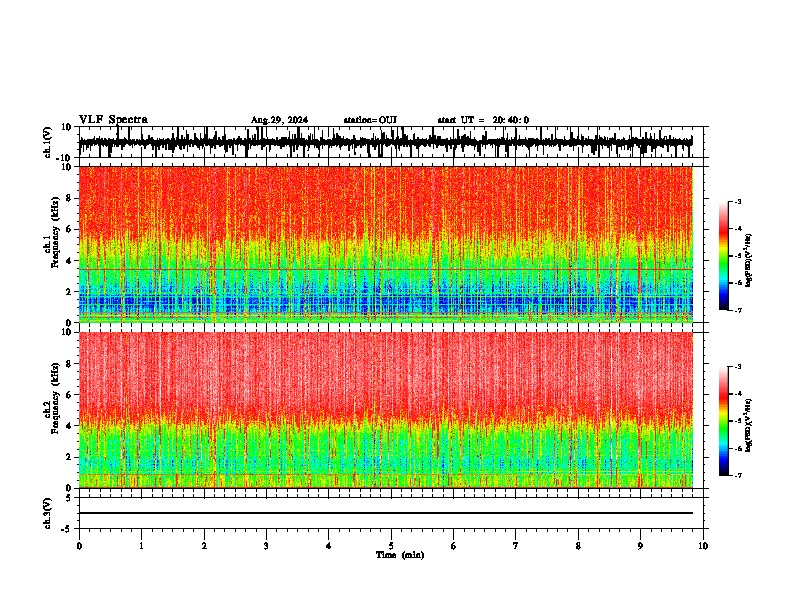Click the "2" kHz tick on ch.2 spectrogram axis
Viewport: 792px width, 612px height.
point(69,457)
